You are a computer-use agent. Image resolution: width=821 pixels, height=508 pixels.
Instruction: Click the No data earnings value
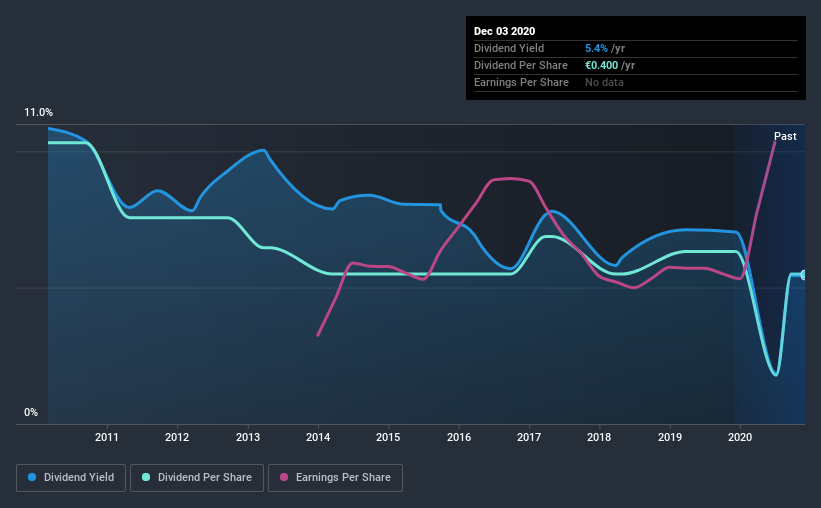click(x=604, y=82)
